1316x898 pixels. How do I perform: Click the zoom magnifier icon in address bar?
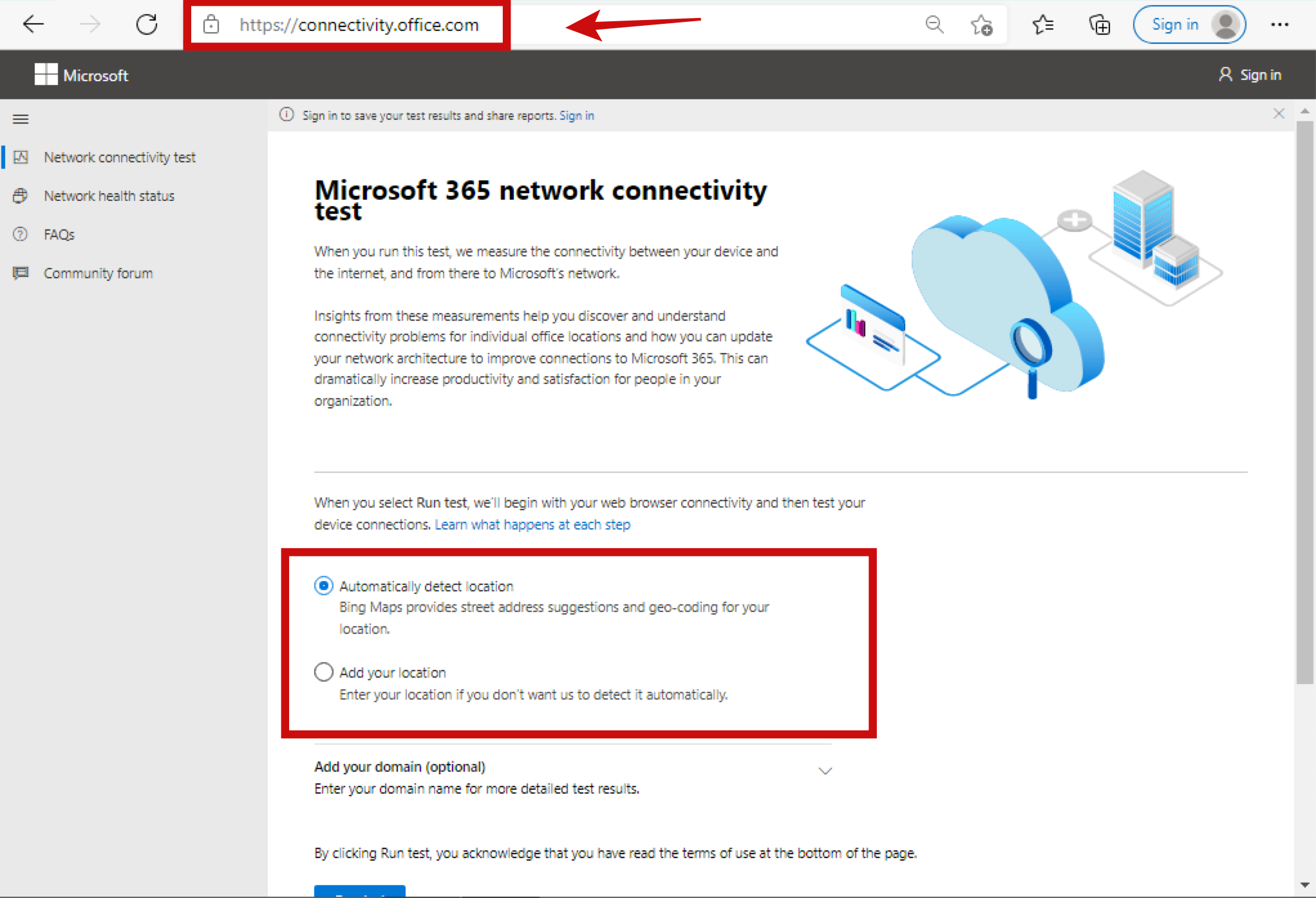(x=934, y=24)
